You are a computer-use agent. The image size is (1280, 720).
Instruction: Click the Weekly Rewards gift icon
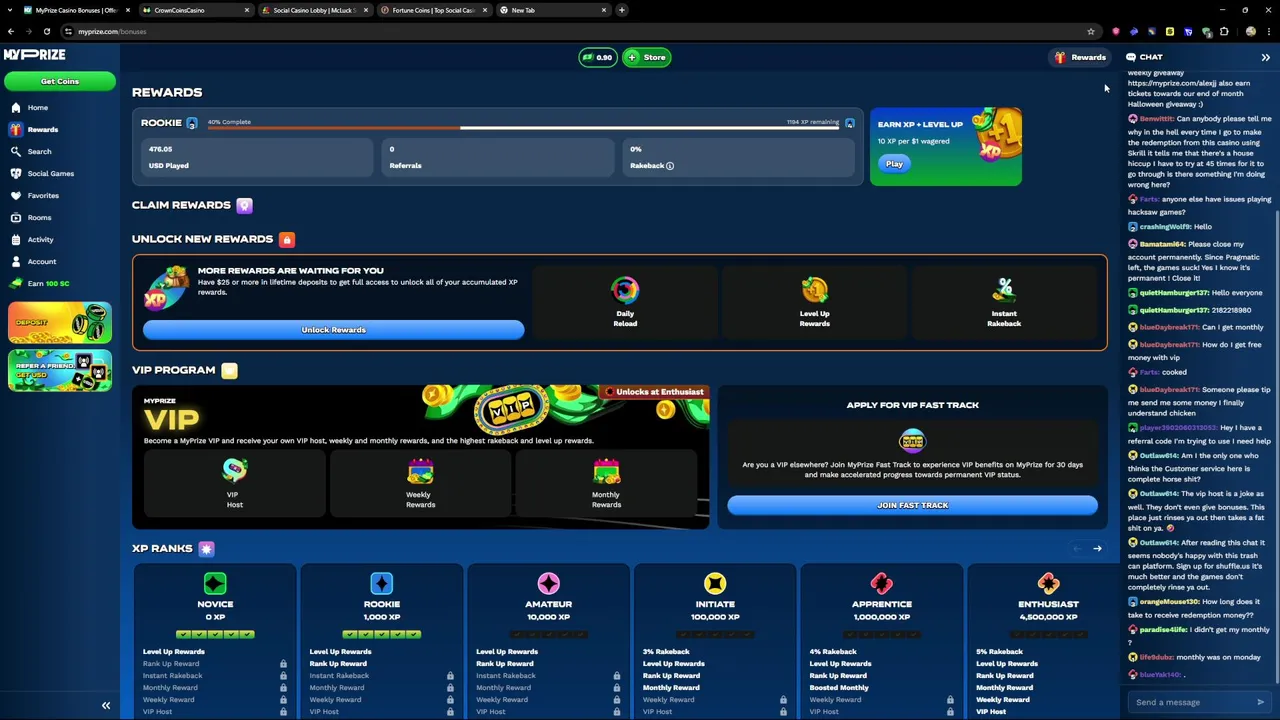(420, 470)
